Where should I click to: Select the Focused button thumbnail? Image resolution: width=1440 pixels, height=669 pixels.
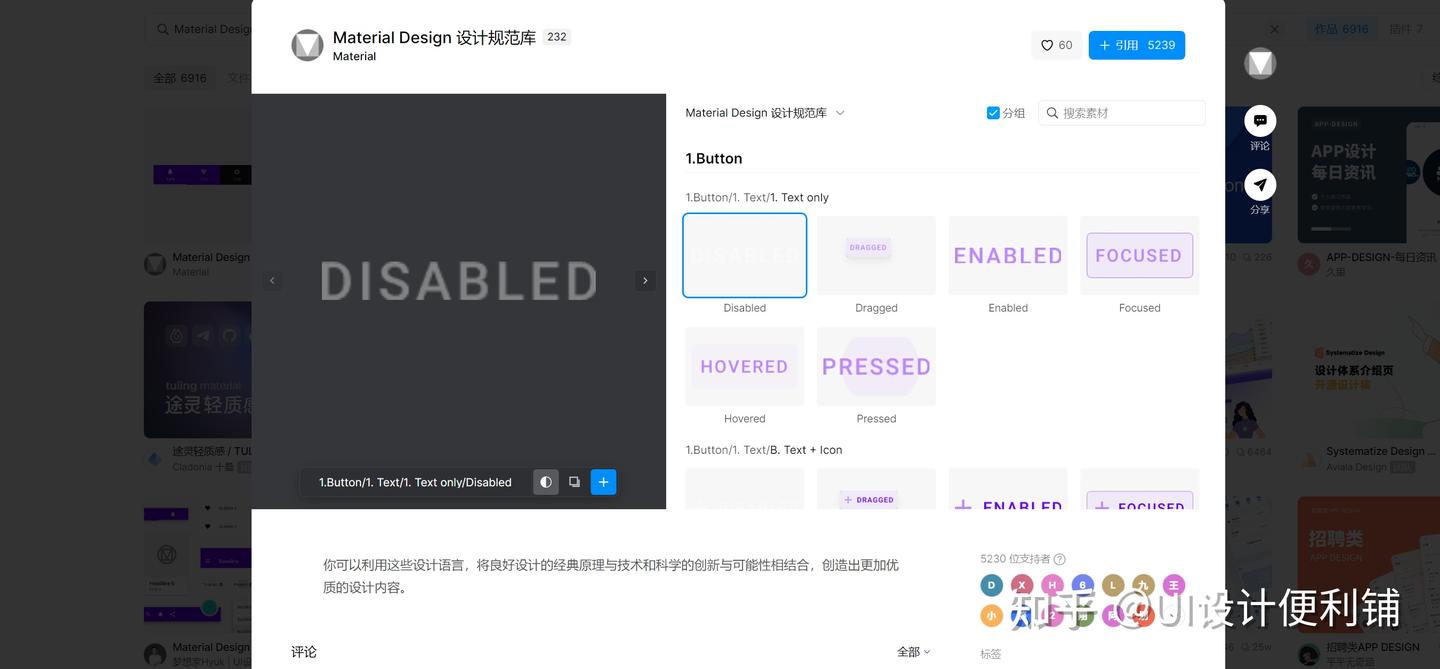coord(1140,255)
